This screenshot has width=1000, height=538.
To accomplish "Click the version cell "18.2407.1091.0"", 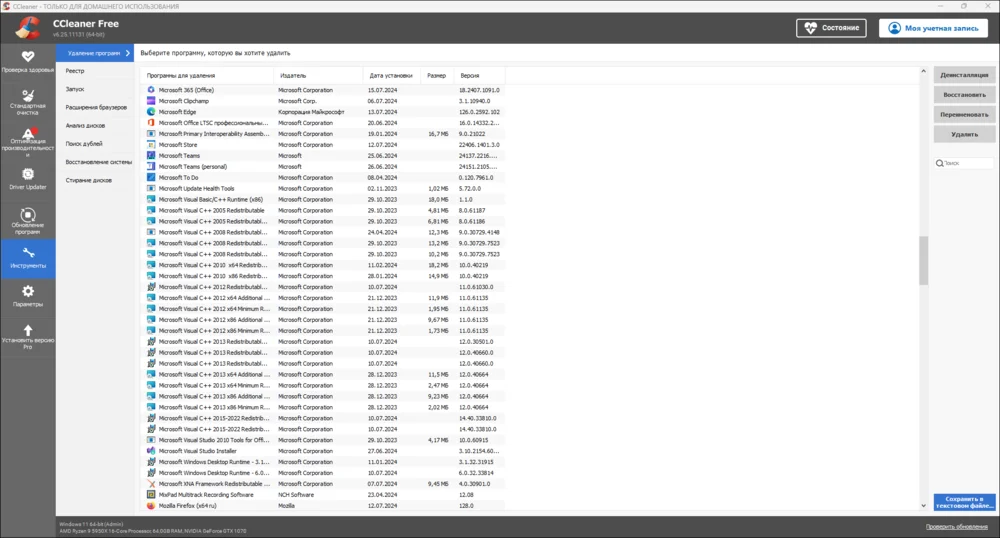I will click(479, 90).
